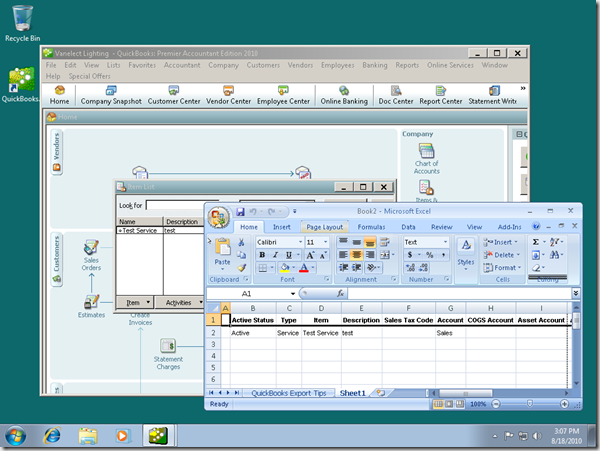Image resolution: width=600 pixels, height=451 pixels.
Task: Open the Name Box A1 dropdown arrow
Action: [x=293, y=294]
